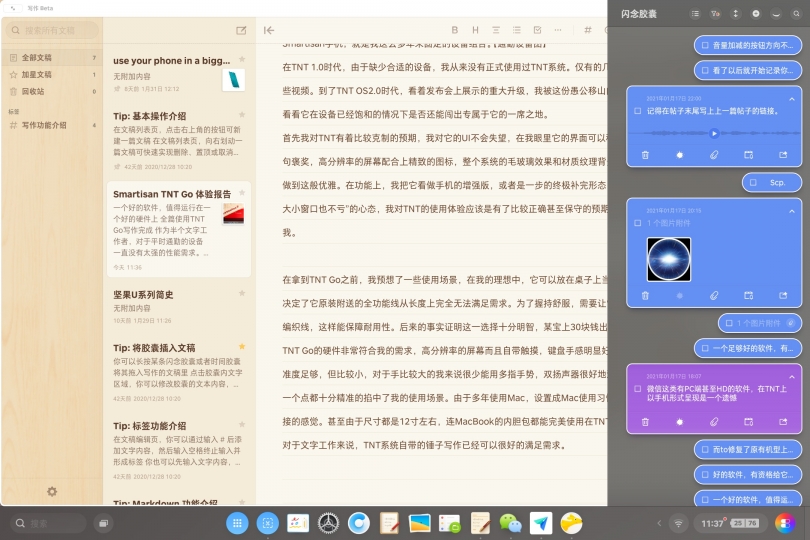
Task: Open the launcher grid in the dock
Action: pos(237,522)
